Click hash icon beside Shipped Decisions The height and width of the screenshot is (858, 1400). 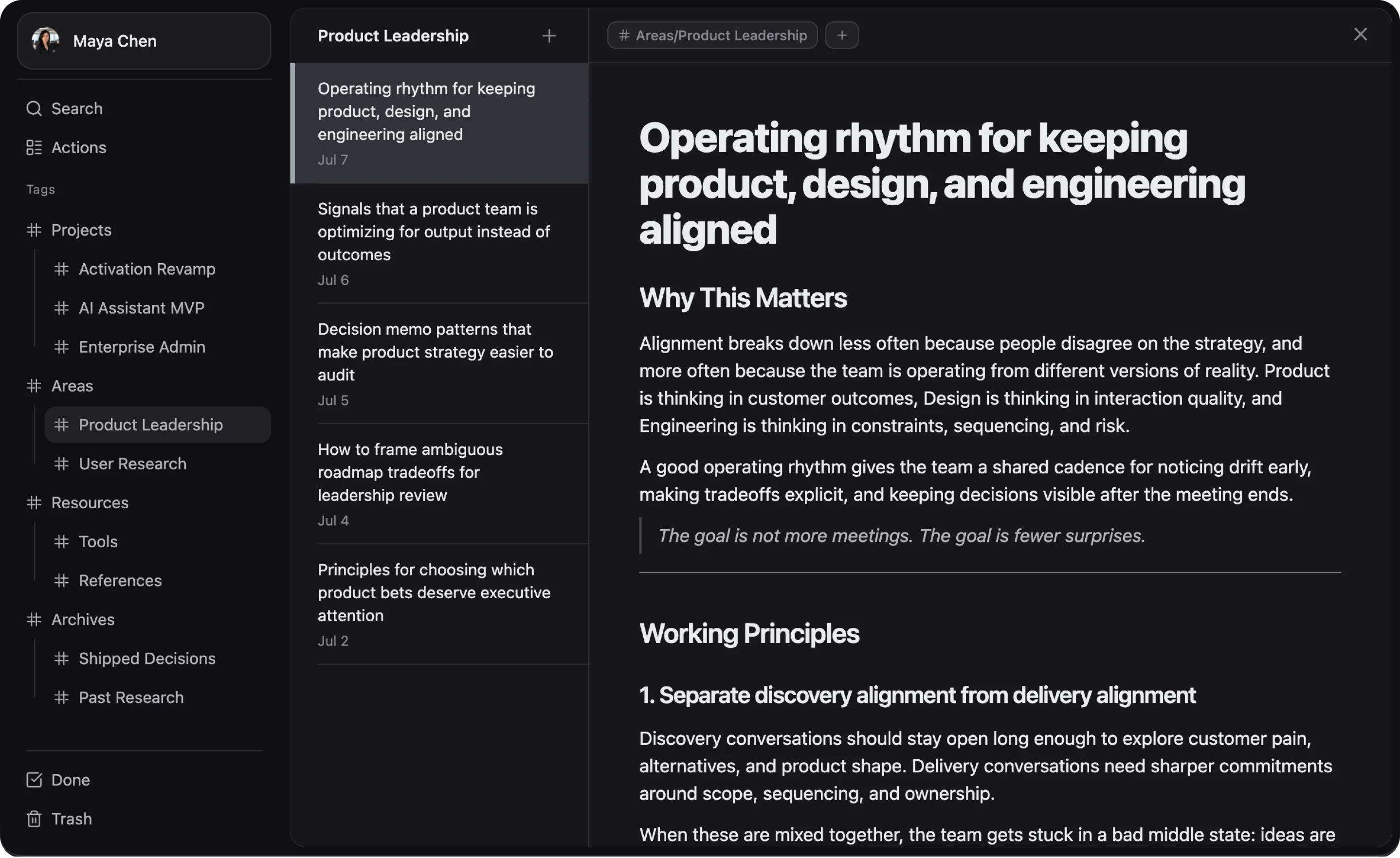[x=61, y=659]
